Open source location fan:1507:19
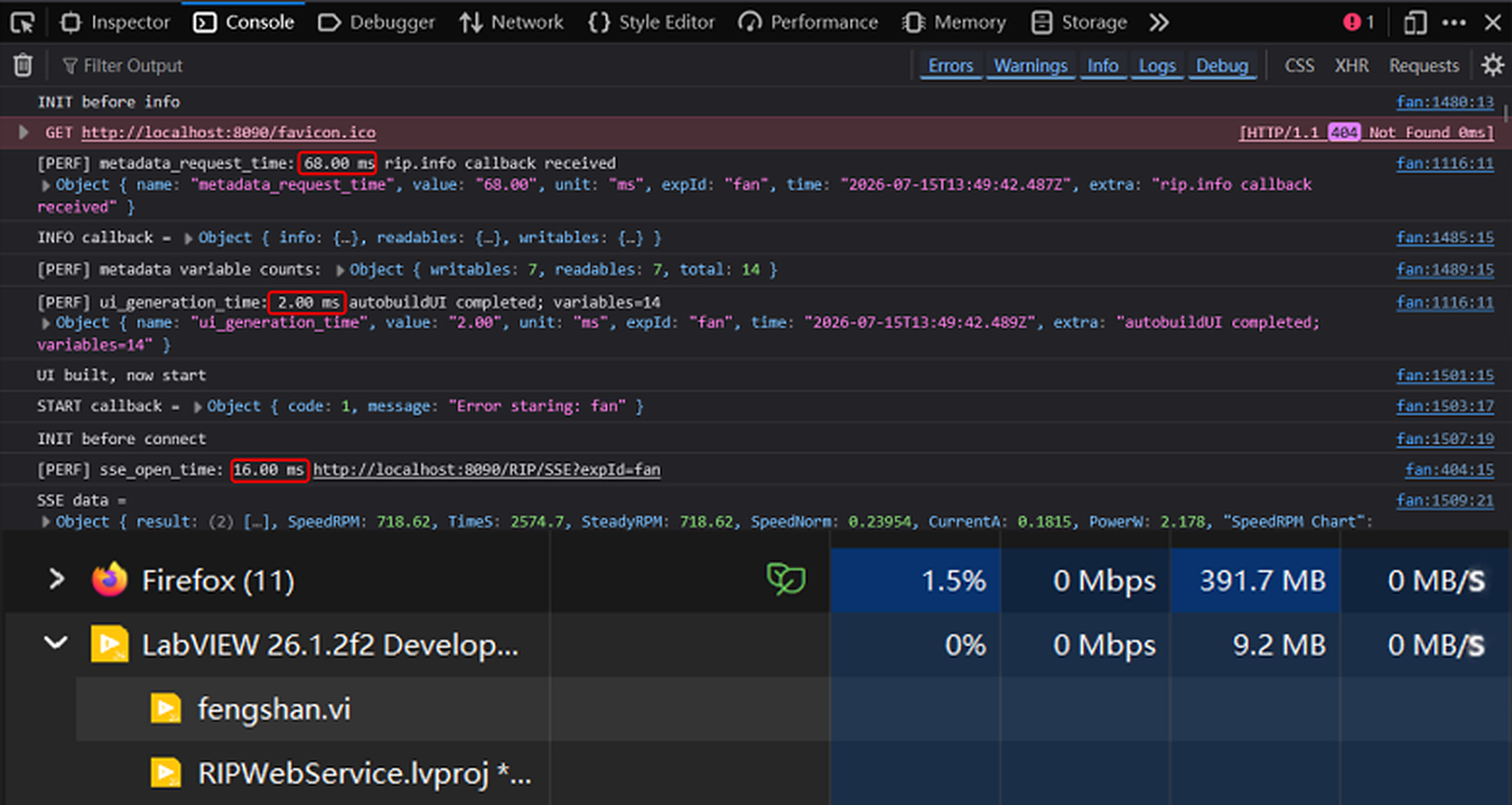 [1445, 439]
